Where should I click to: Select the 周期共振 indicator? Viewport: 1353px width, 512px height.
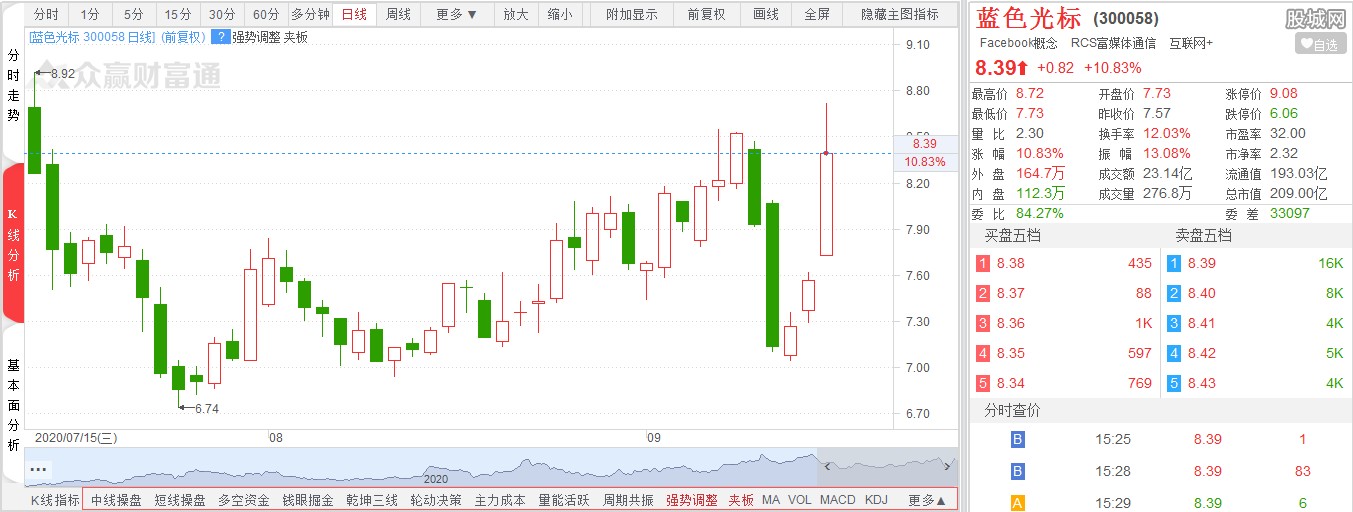[628, 500]
